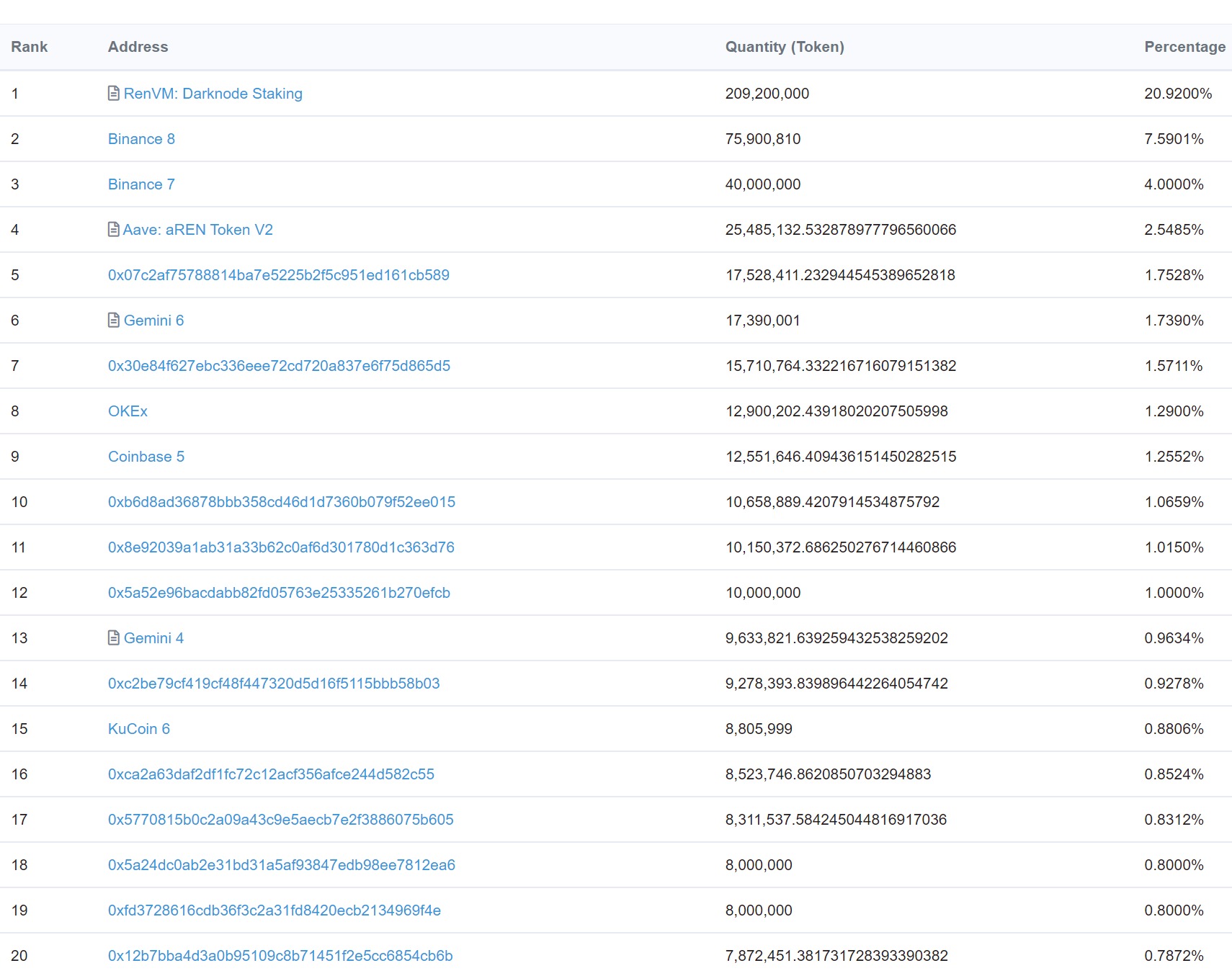Select the quantity 9,633,821.639259432538259202
This screenshot has width=1232, height=976.
[x=836, y=638]
